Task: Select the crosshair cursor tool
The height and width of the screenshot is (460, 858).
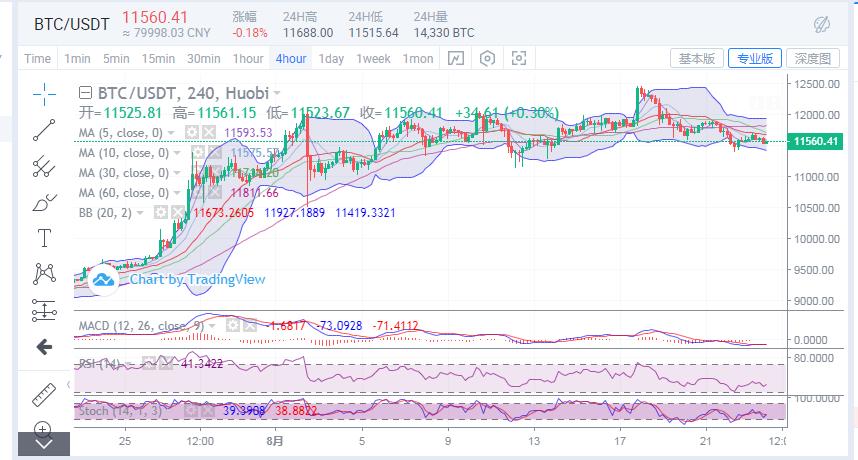Action: tap(44, 94)
